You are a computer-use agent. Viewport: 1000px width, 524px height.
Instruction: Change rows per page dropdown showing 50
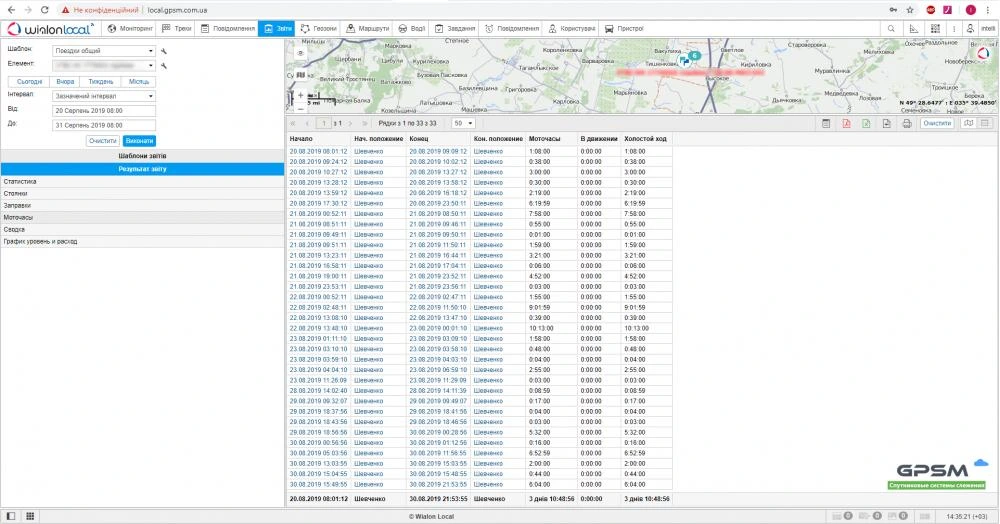463,123
